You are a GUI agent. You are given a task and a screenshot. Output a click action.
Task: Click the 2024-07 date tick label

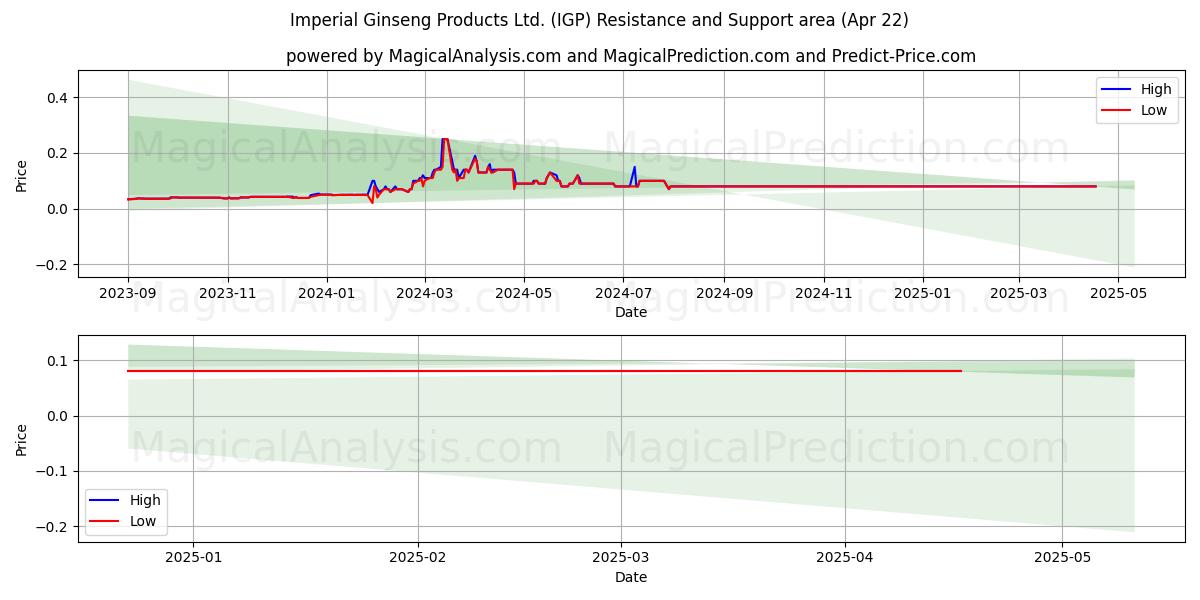(x=623, y=293)
